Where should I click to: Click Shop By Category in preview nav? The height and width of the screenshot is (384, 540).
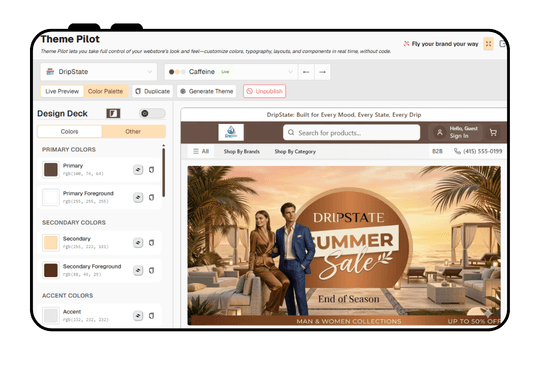coord(295,152)
